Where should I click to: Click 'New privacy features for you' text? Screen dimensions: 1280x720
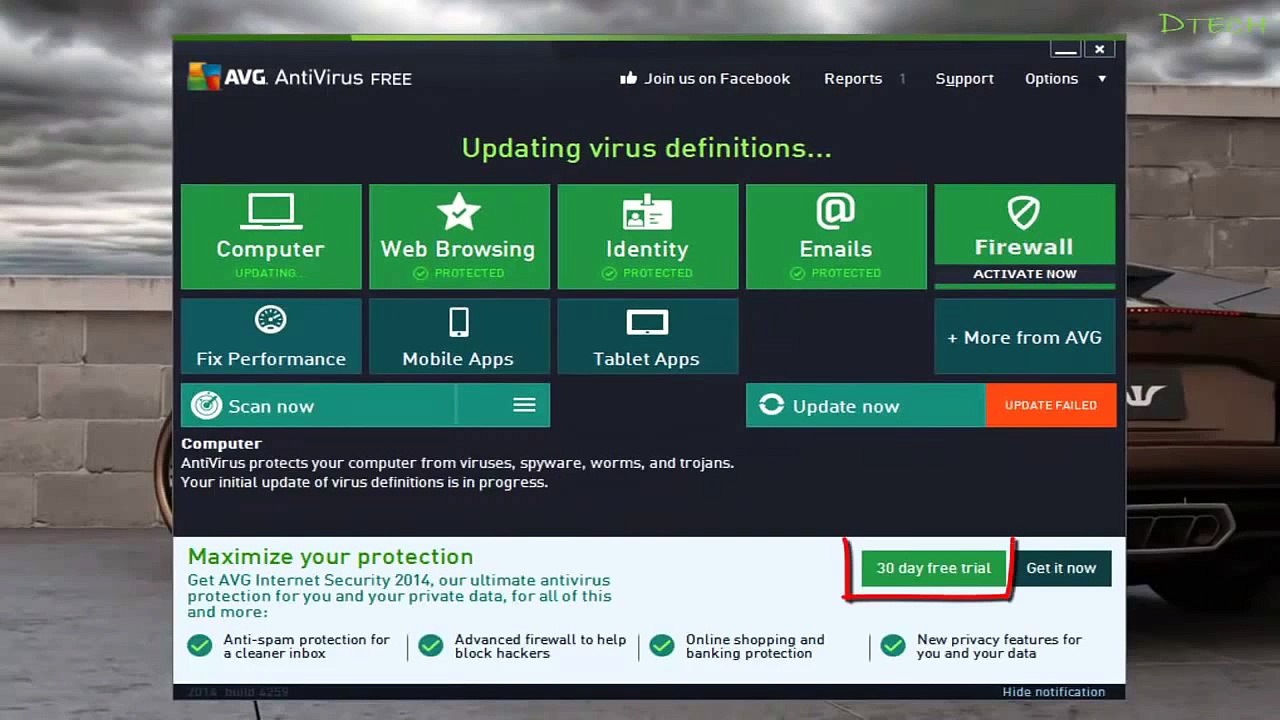(x=999, y=646)
